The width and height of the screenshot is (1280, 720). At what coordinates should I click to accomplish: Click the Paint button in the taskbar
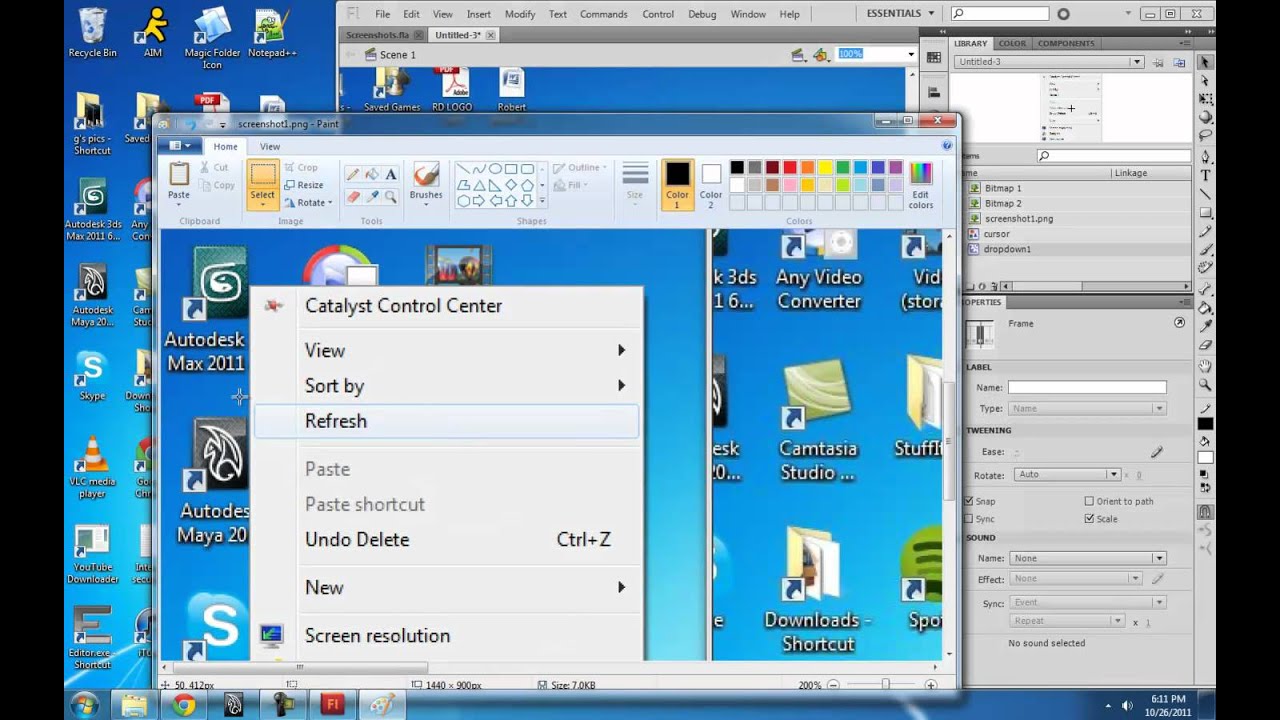pos(383,705)
